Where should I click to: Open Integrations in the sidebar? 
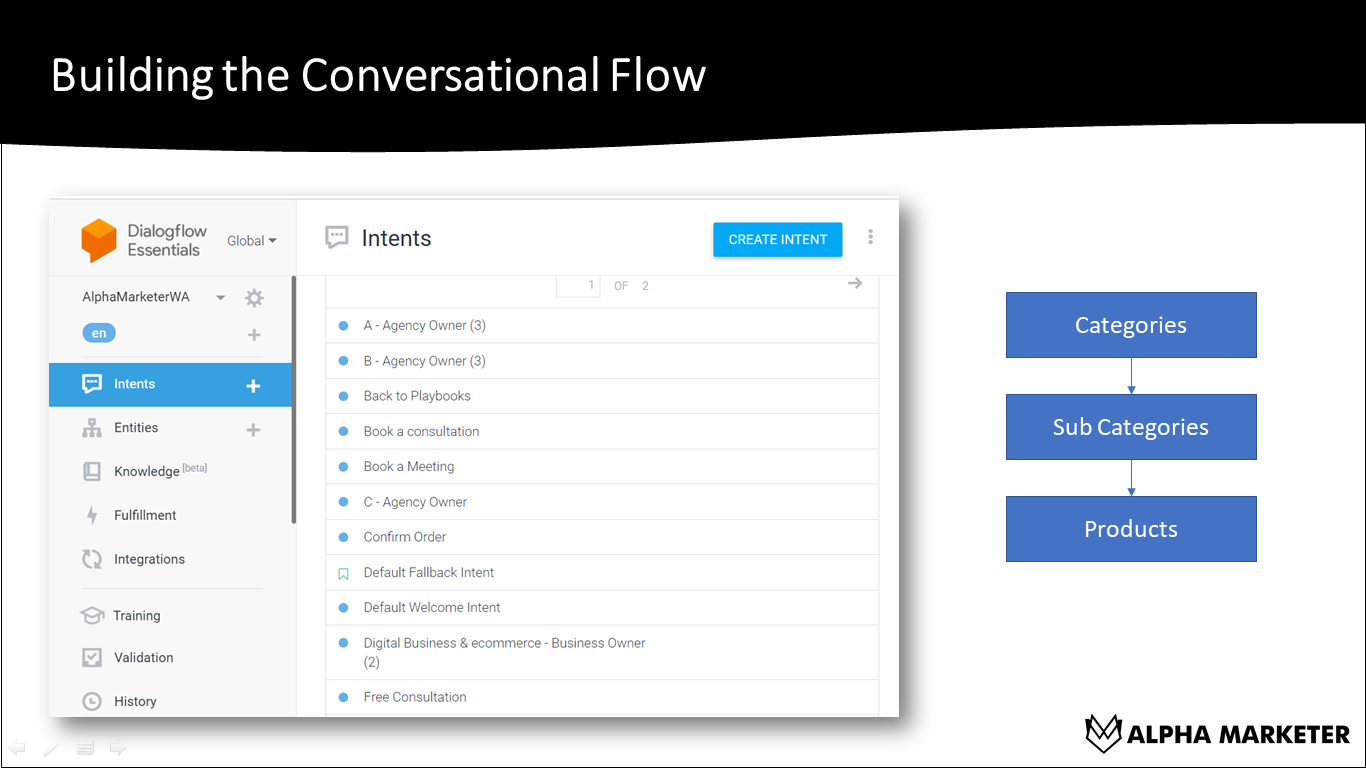click(x=149, y=559)
